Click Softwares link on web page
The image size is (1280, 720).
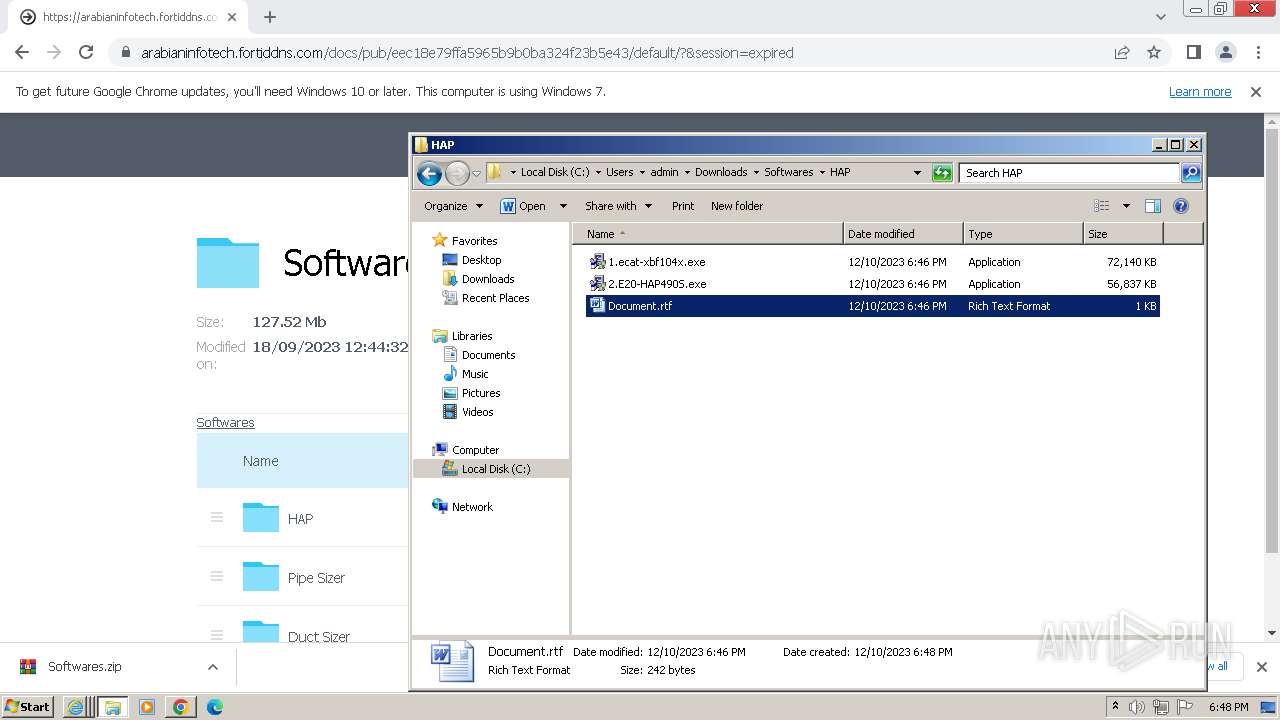[x=225, y=423]
